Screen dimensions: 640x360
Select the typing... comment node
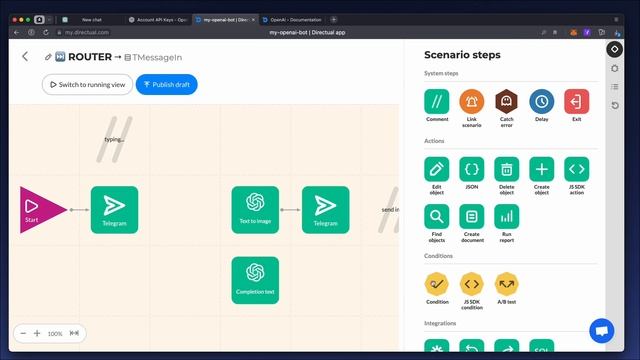[x=114, y=140]
